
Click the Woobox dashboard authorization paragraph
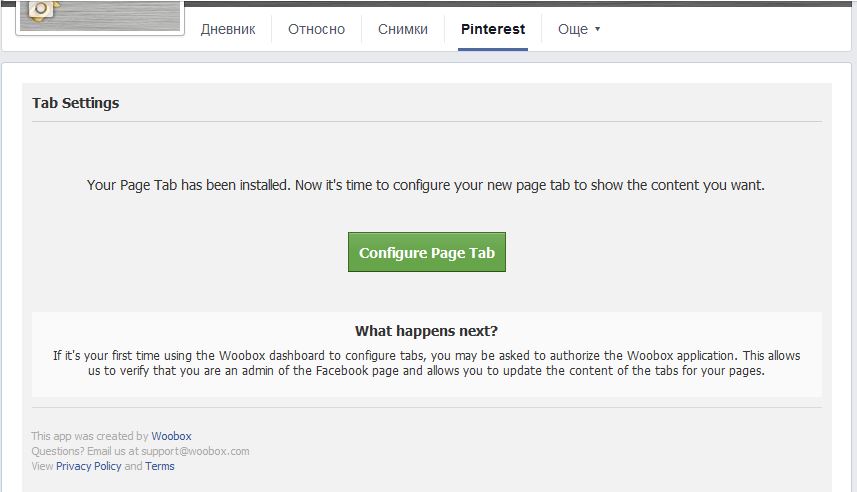point(426,363)
